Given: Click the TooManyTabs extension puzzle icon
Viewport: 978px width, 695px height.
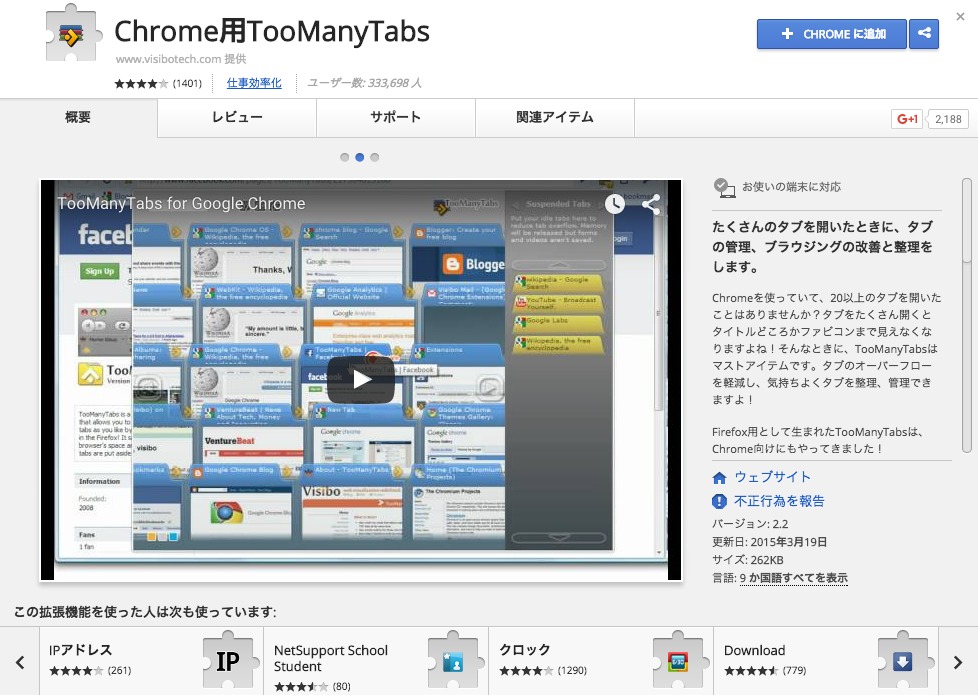Looking at the screenshot, I should (x=72, y=35).
